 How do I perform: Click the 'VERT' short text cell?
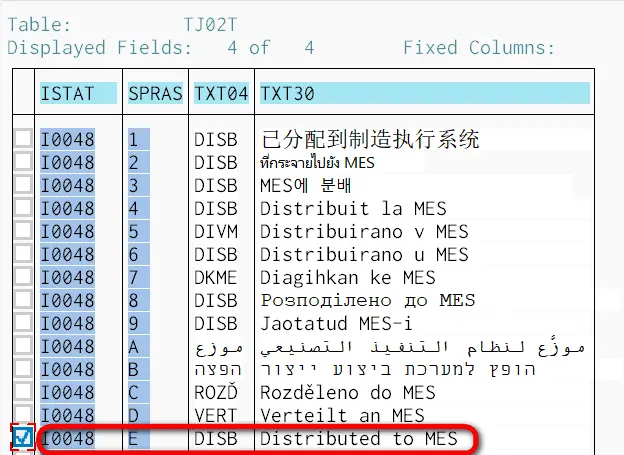216,416
